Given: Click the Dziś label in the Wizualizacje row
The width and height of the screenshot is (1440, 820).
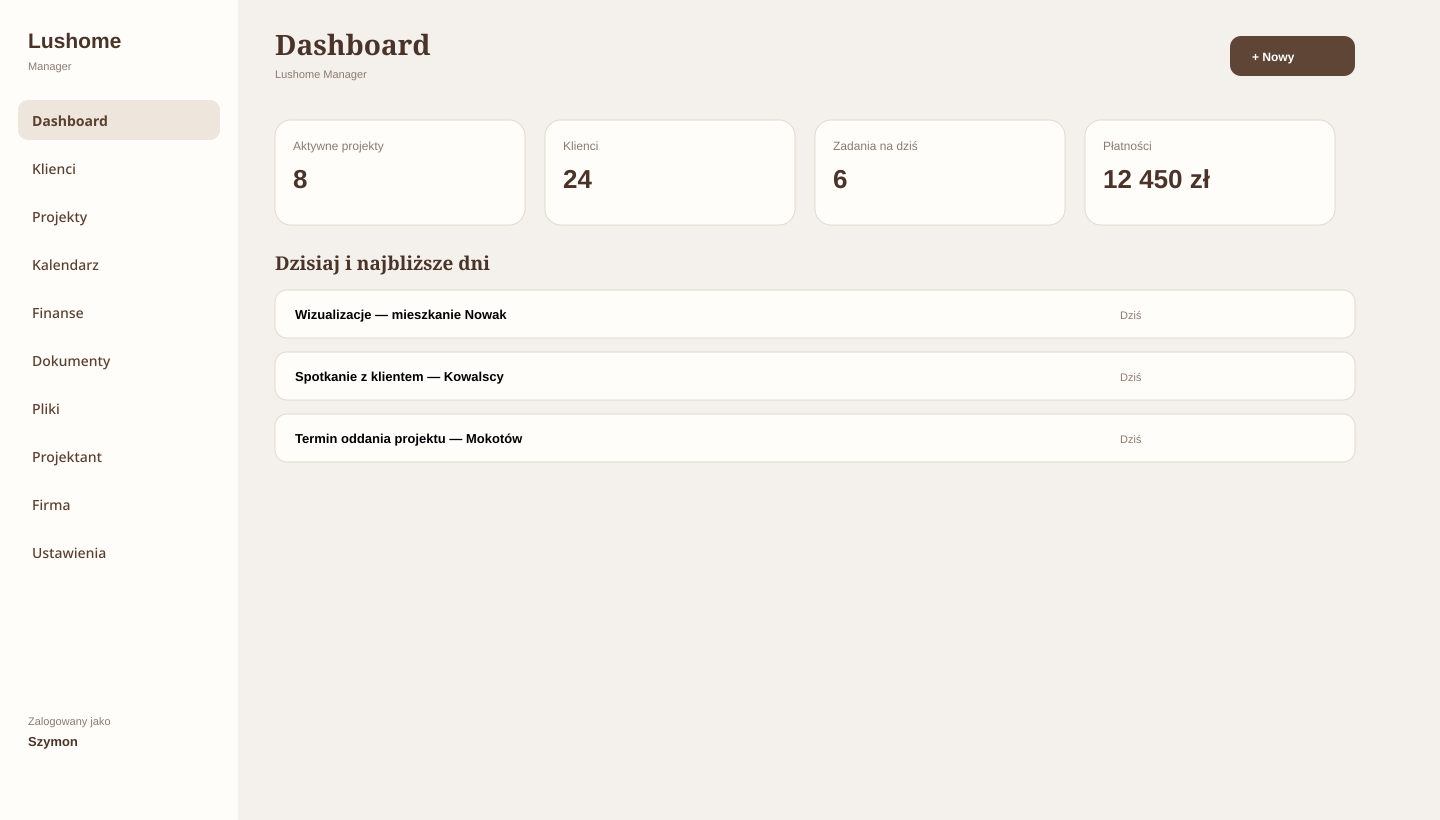Looking at the screenshot, I should click(x=1130, y=315).
